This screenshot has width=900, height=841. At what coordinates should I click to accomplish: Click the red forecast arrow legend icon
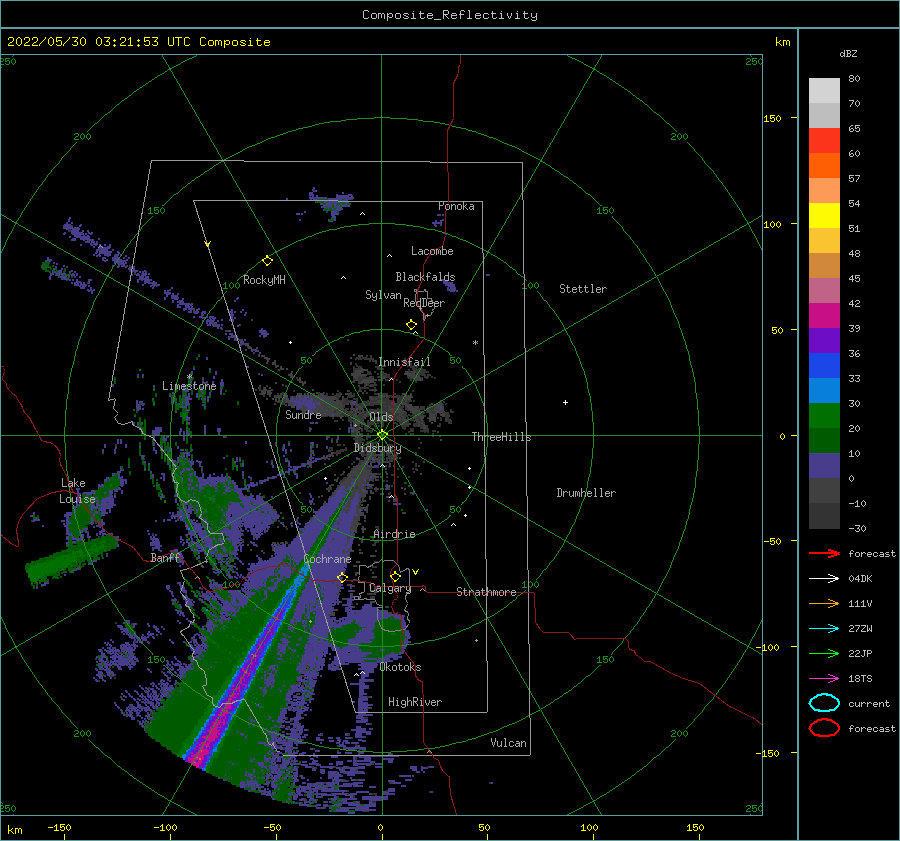pyautogui.click(x=824, y=553)
